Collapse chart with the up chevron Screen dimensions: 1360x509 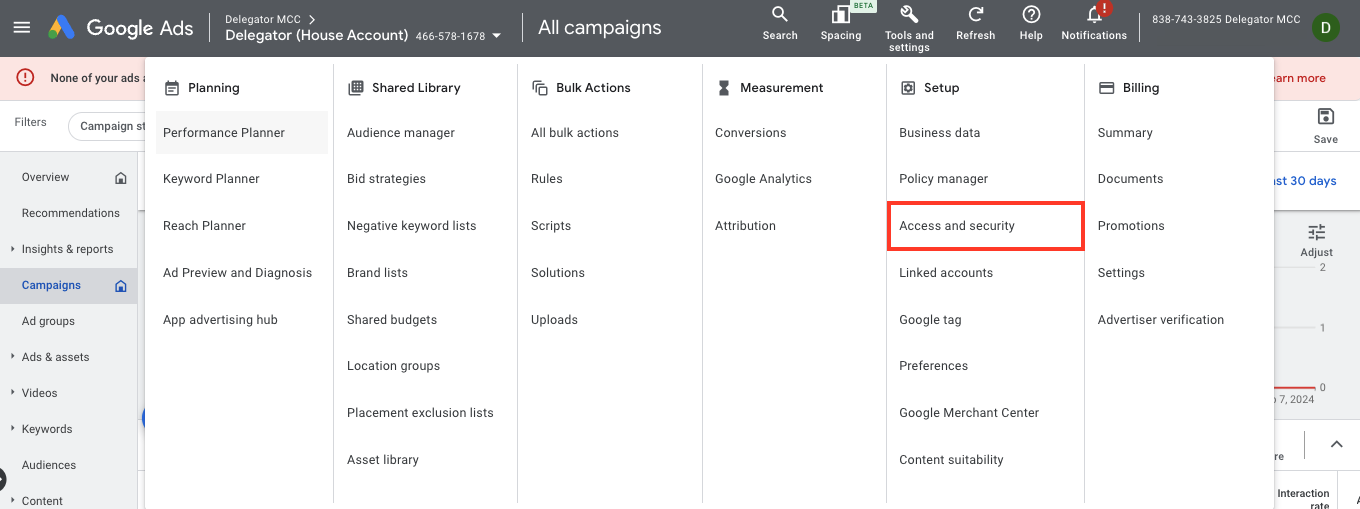click(x=1336, y=444)
